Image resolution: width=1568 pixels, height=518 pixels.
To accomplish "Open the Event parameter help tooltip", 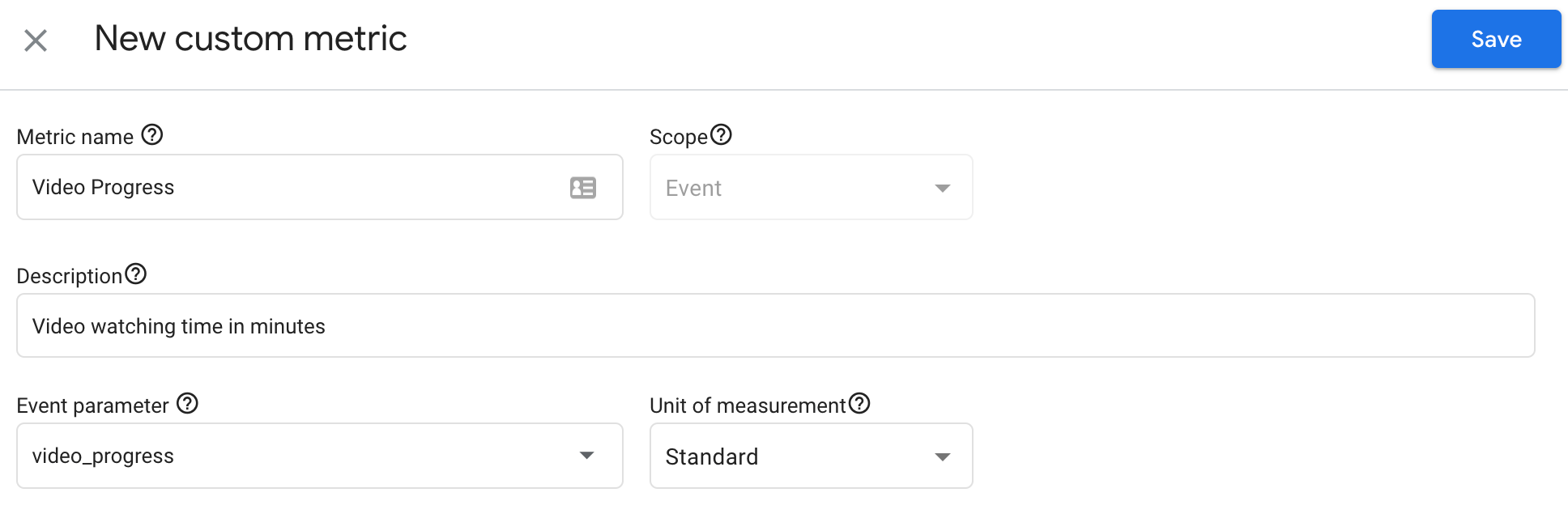I will pos(187,403).
